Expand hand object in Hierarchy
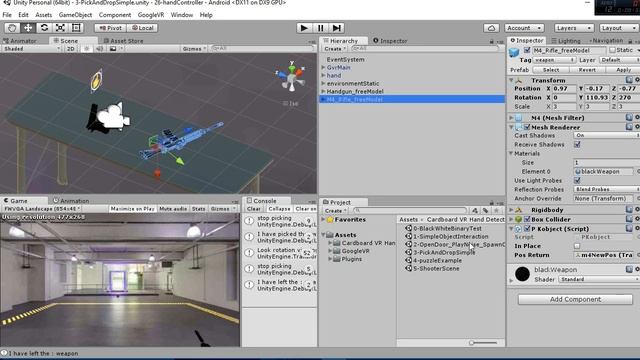Screen dimensions: 640x360 323,76
